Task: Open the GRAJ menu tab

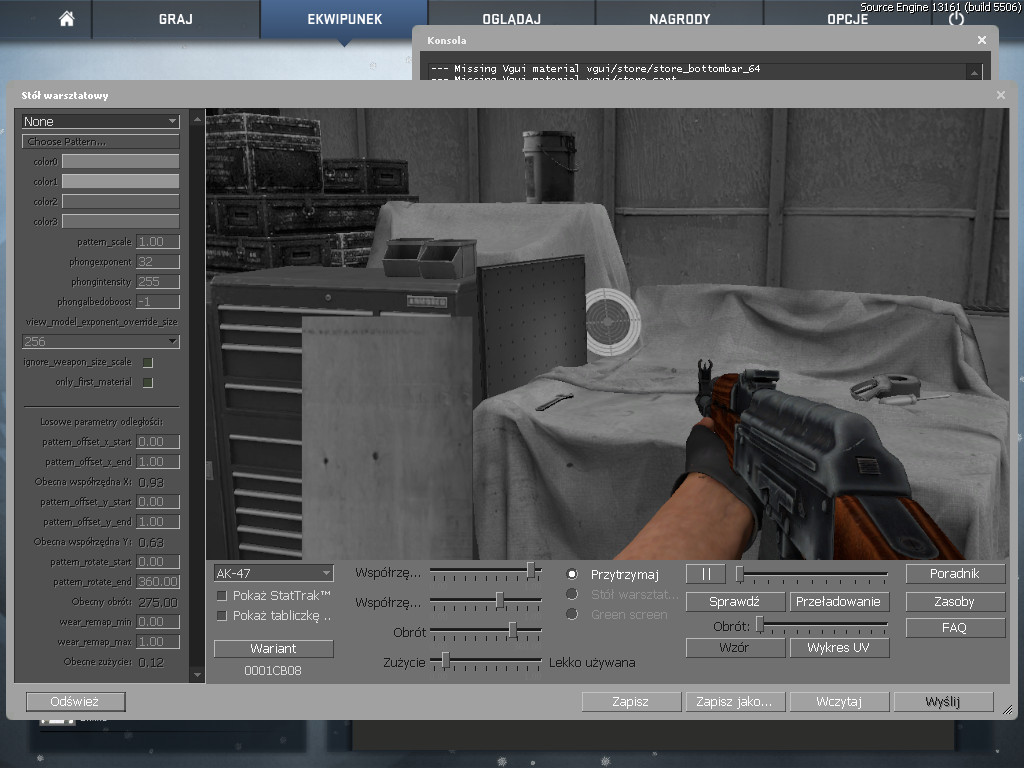Action: (176, 19)
